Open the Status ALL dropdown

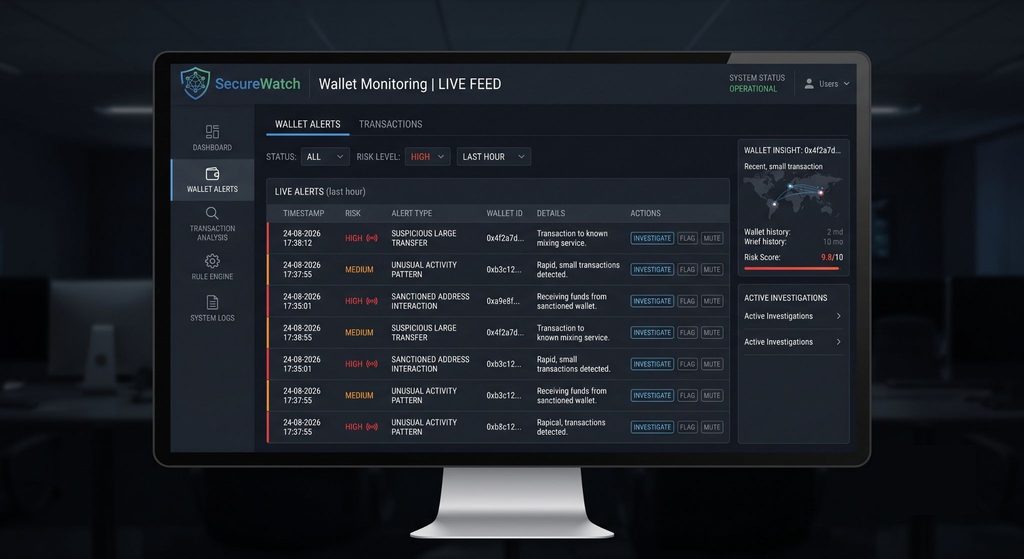[x=325, y=157]
